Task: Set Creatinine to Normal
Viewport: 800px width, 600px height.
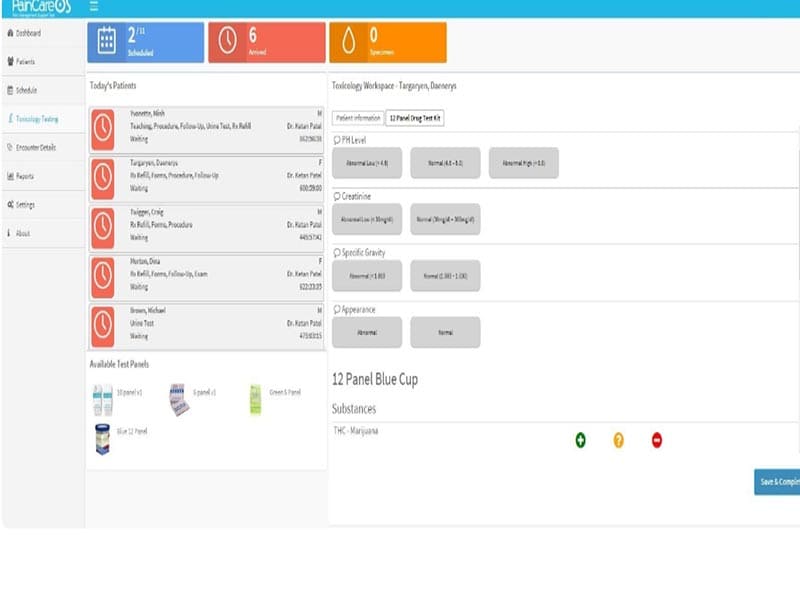Action: coord(445,219)
